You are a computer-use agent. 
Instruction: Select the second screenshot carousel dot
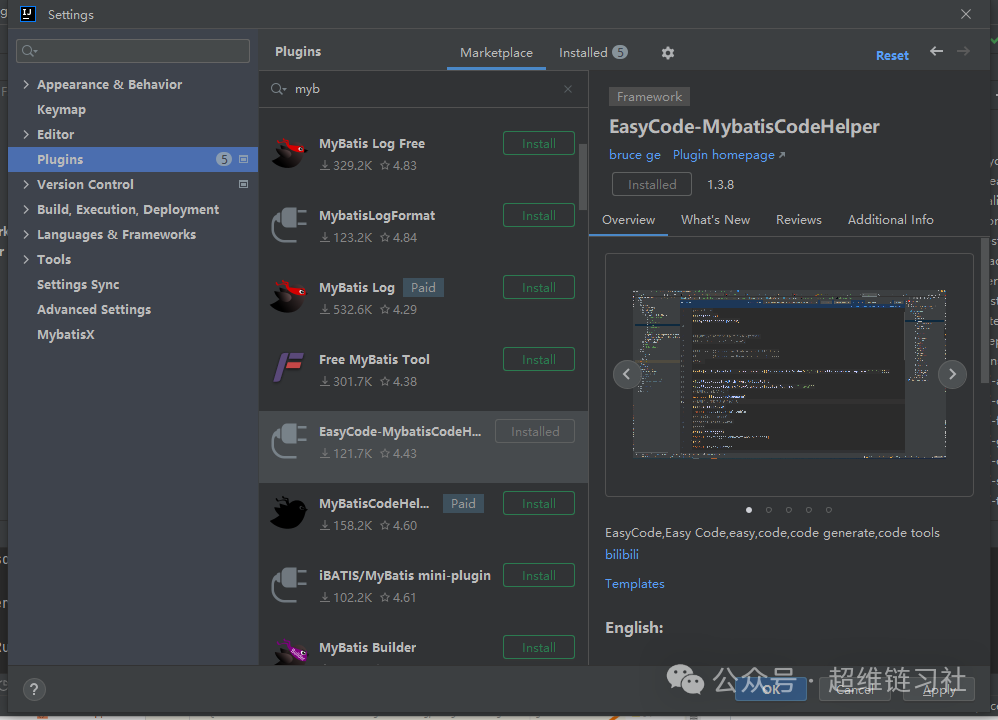point(769,510)
